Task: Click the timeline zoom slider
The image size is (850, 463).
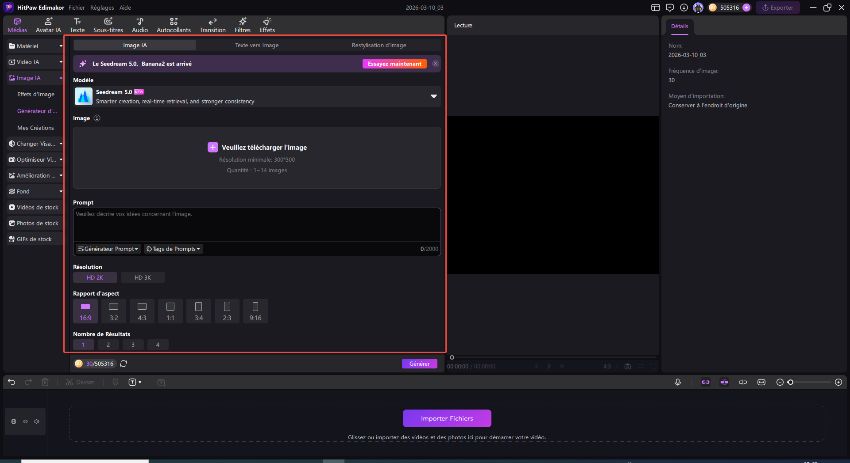Action: click(810, 382)
